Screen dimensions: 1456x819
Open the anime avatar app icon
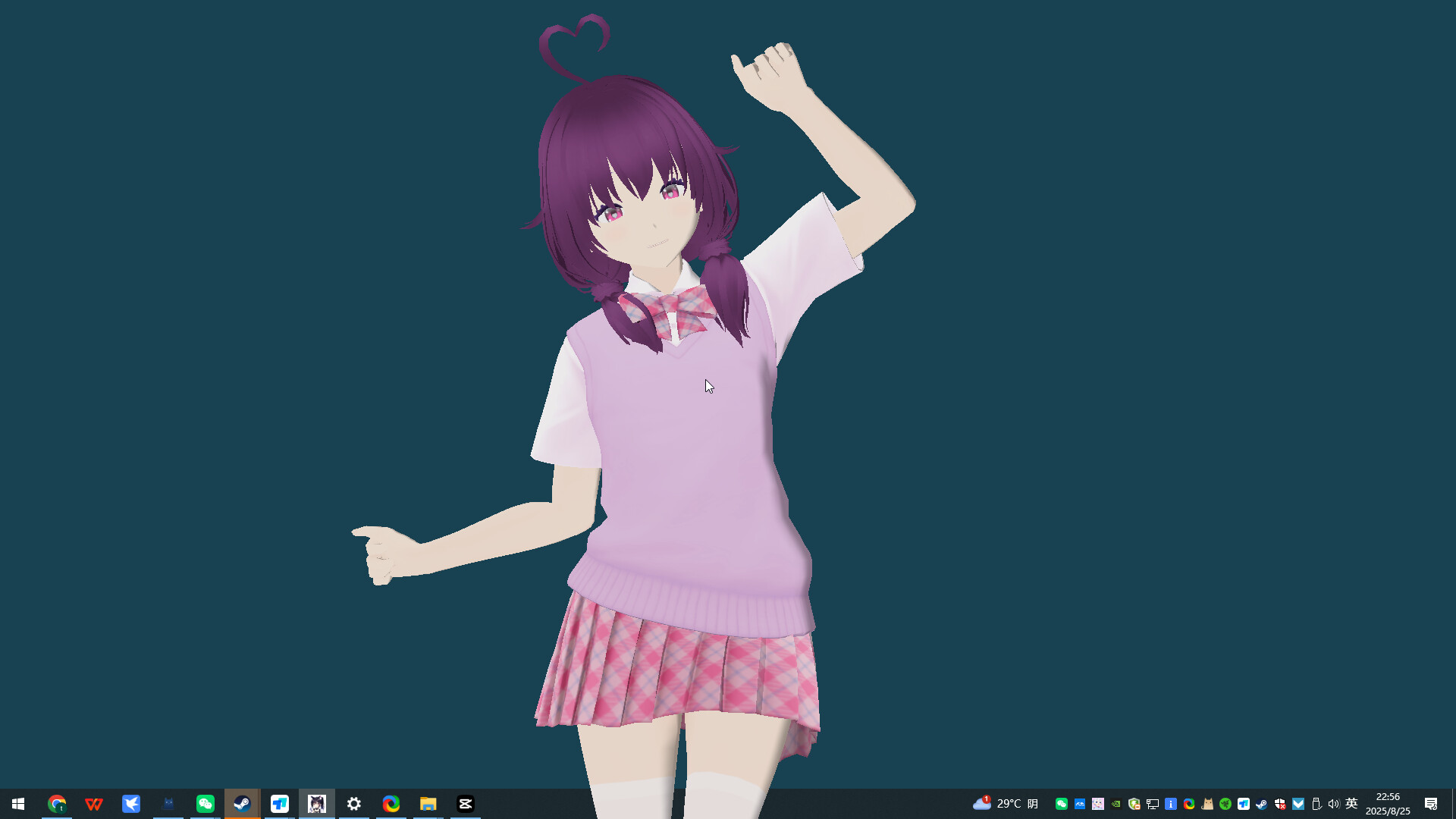[x=317, y=804]
